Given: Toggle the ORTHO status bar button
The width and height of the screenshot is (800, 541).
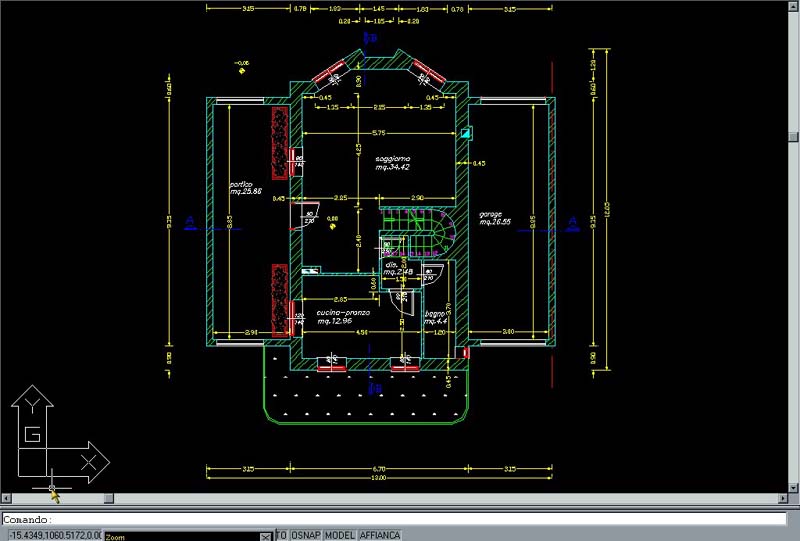Looking at the screenshot, I should coord(282,535).
